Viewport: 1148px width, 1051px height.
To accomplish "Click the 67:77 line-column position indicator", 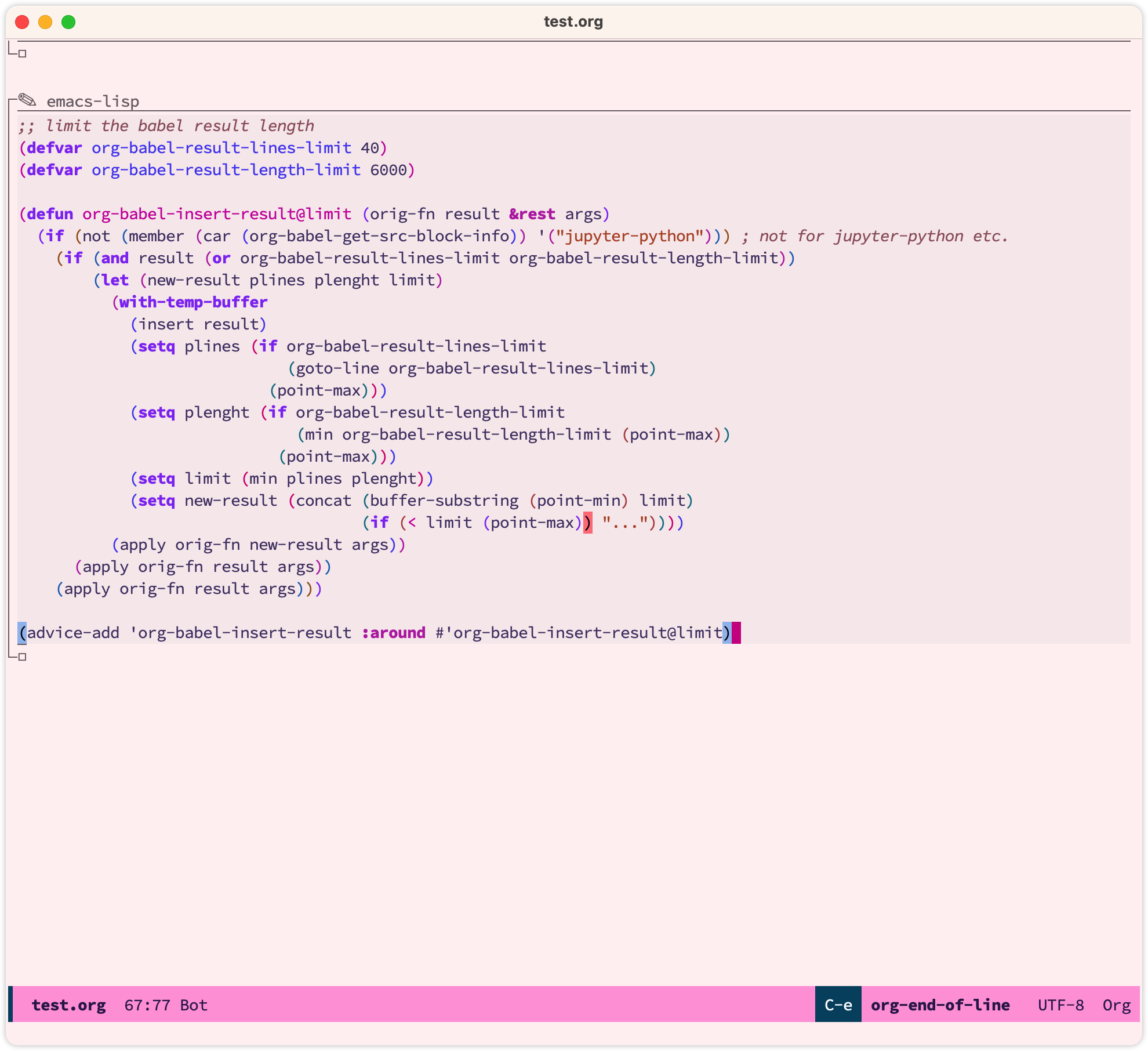I will click(147, 1005).
